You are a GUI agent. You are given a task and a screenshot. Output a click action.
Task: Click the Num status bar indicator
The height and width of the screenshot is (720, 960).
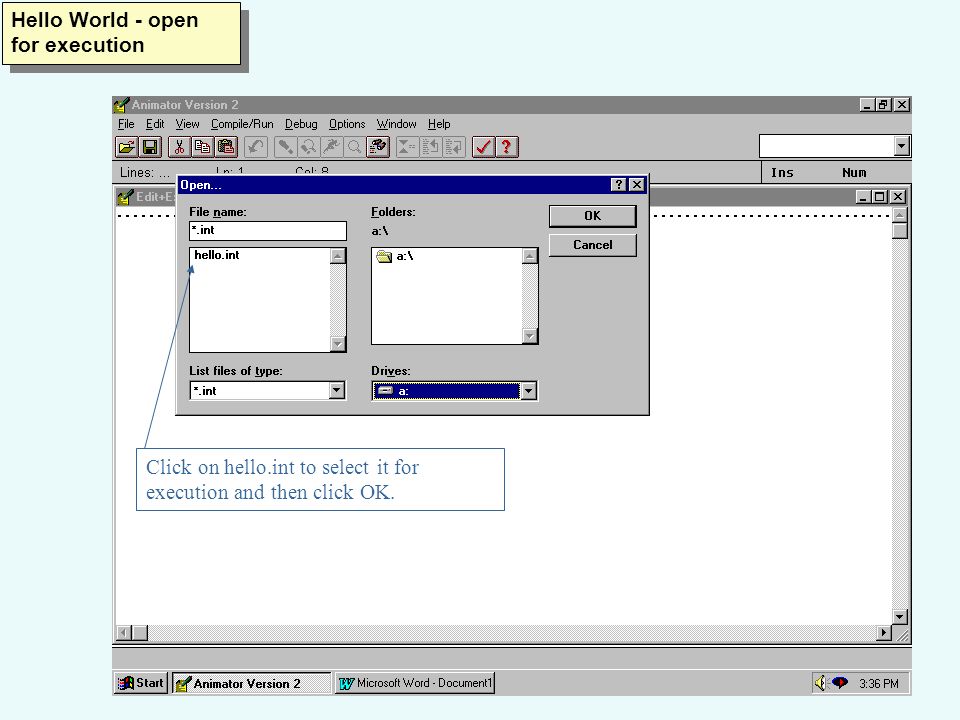[x=853, y=173]
